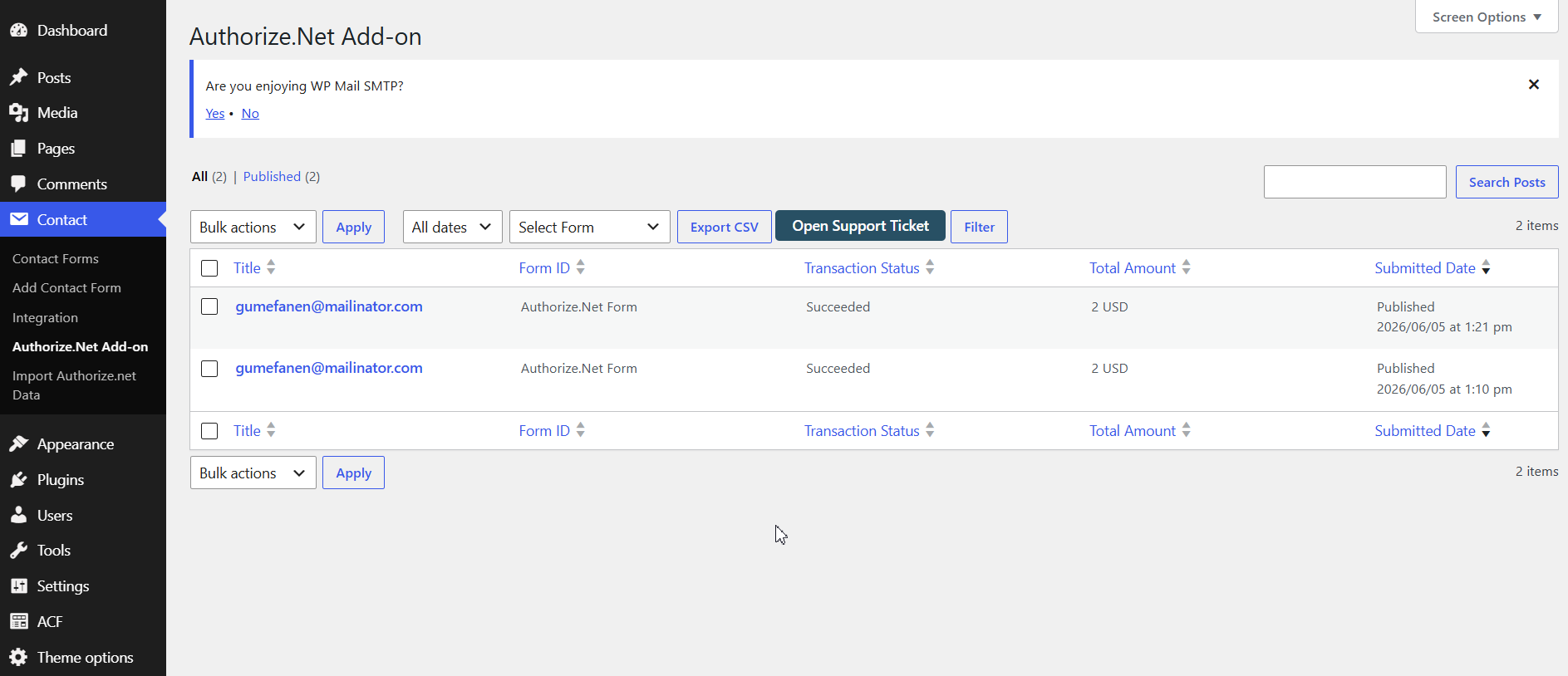Click Open Support Ticket button

pyautogui.click(x=860, y=226)
